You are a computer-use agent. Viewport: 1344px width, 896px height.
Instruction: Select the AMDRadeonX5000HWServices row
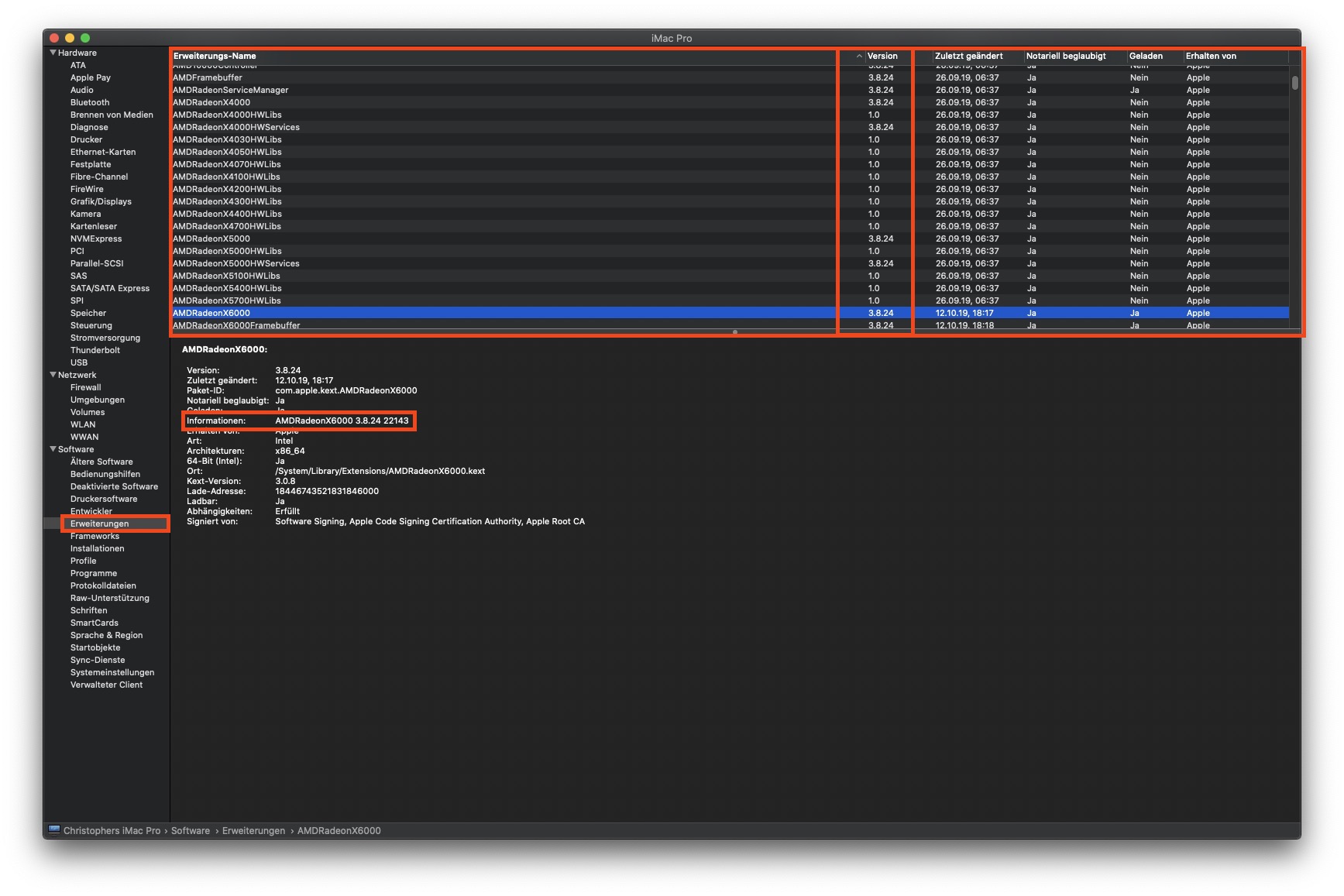coord(730,263)
